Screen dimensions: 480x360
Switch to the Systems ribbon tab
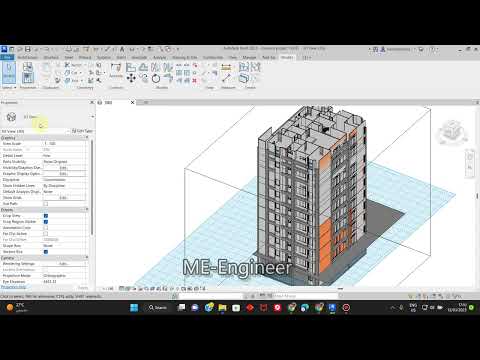(x=104, y=57)
